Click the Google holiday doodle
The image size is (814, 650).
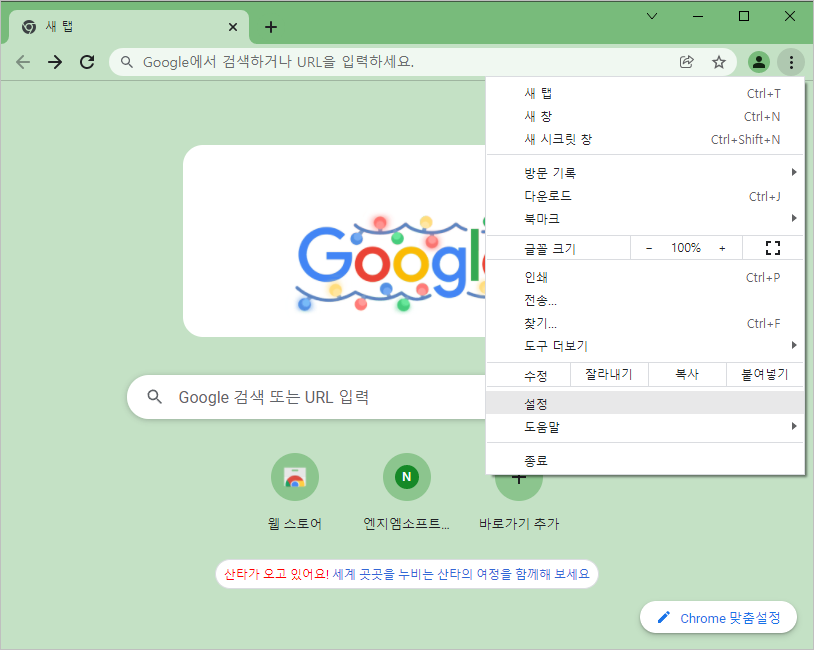coord(390,265)
